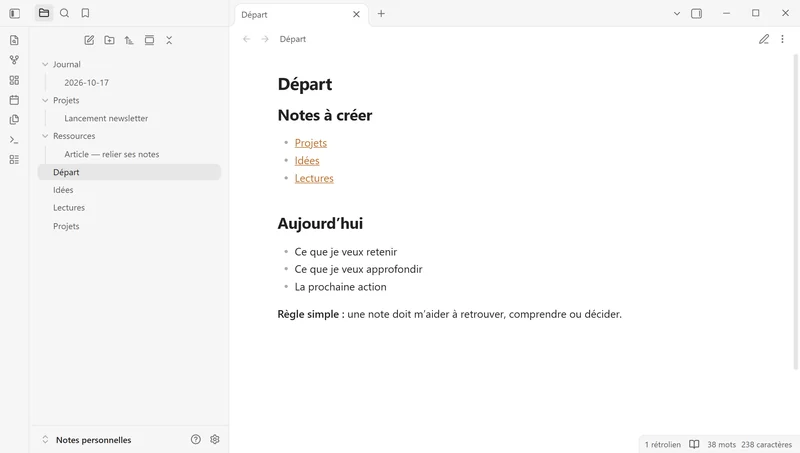Navigate back arrow

tap(246, 39)
